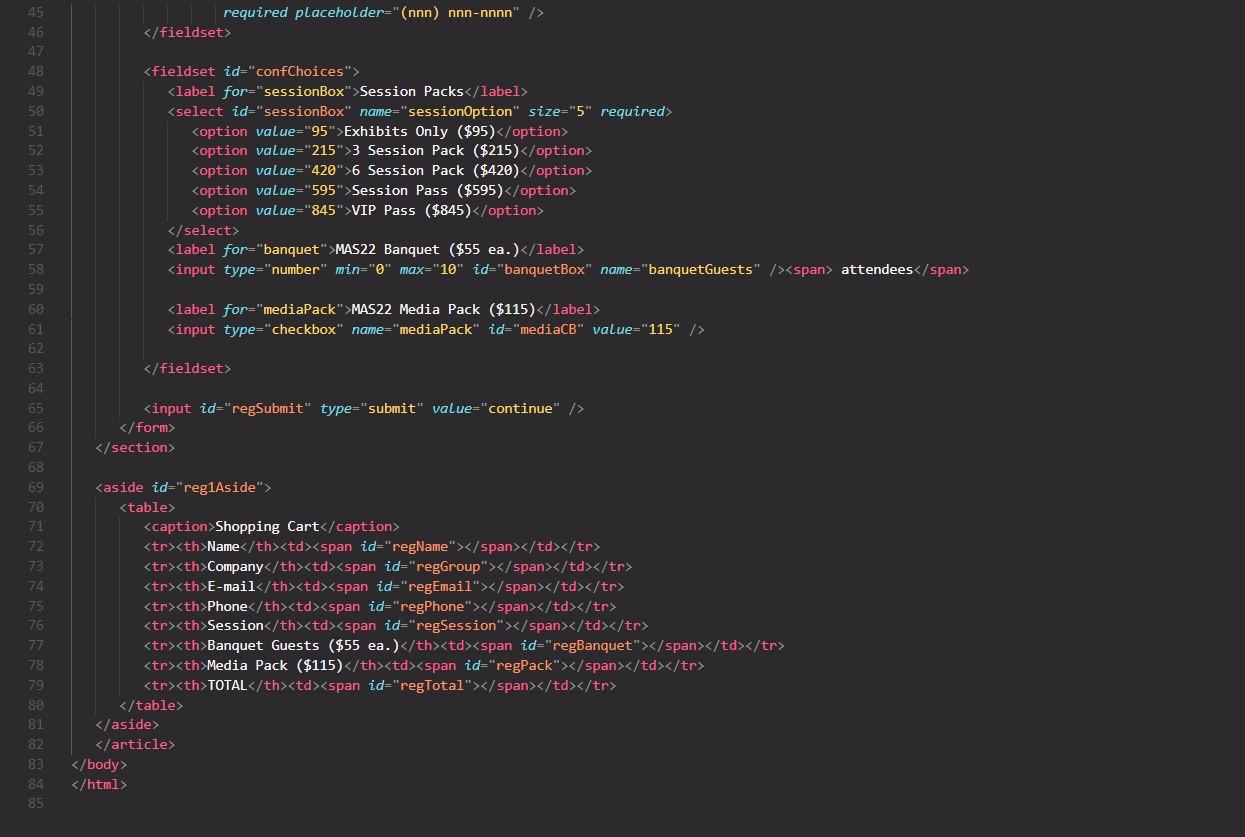Image resolution: width=1245 pixels, height=837 pixels.
Task: Click line number 68 in the gutter
Action: tap(36, 467)
